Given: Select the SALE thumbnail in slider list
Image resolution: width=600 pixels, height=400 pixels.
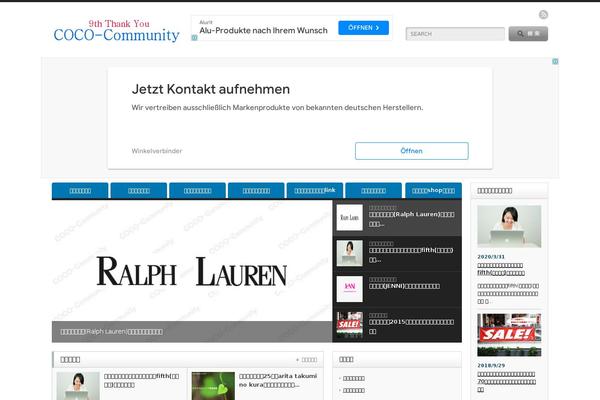Looking at the screenshot, I should 349,325.
